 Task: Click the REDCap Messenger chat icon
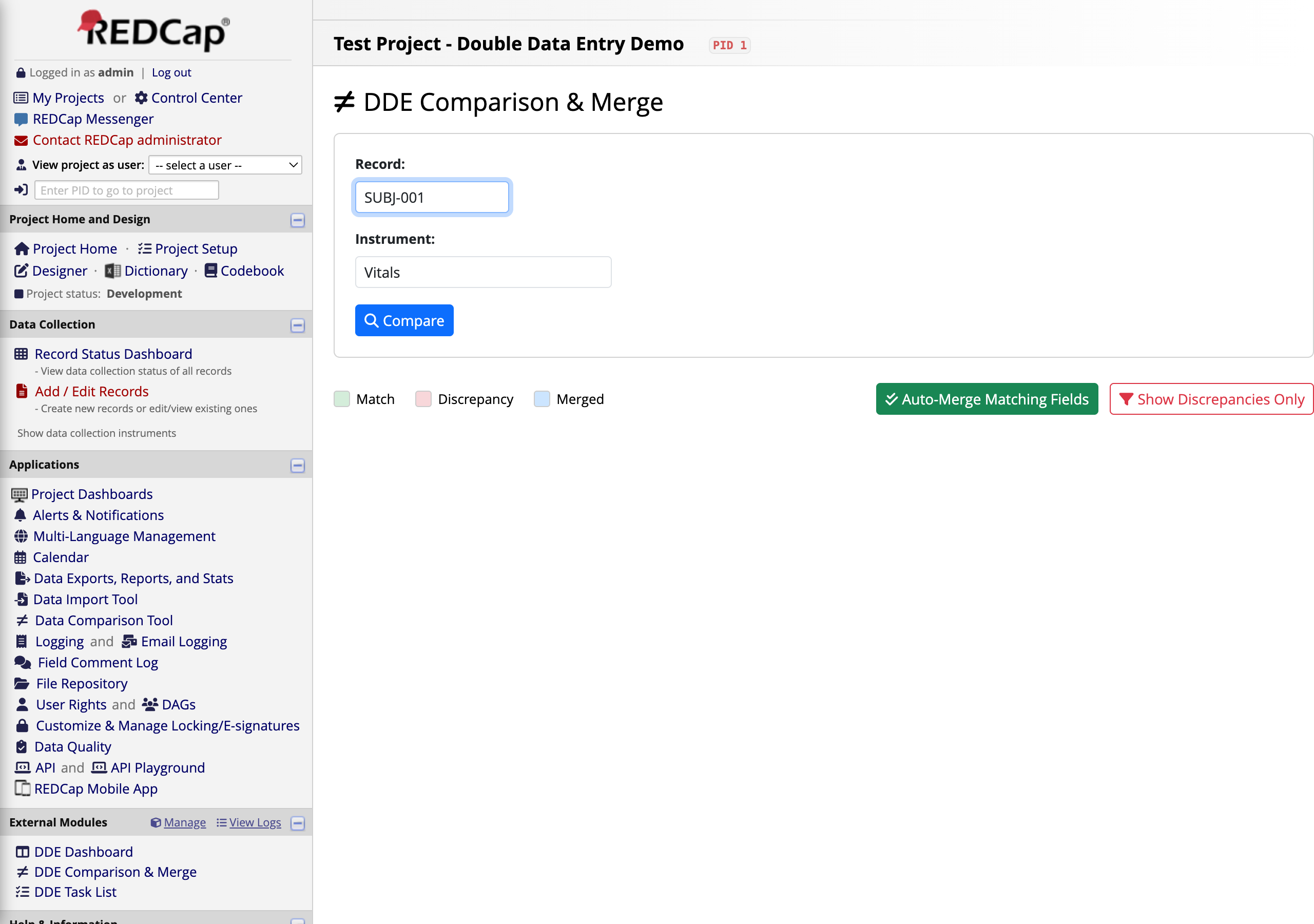[21, 119]
